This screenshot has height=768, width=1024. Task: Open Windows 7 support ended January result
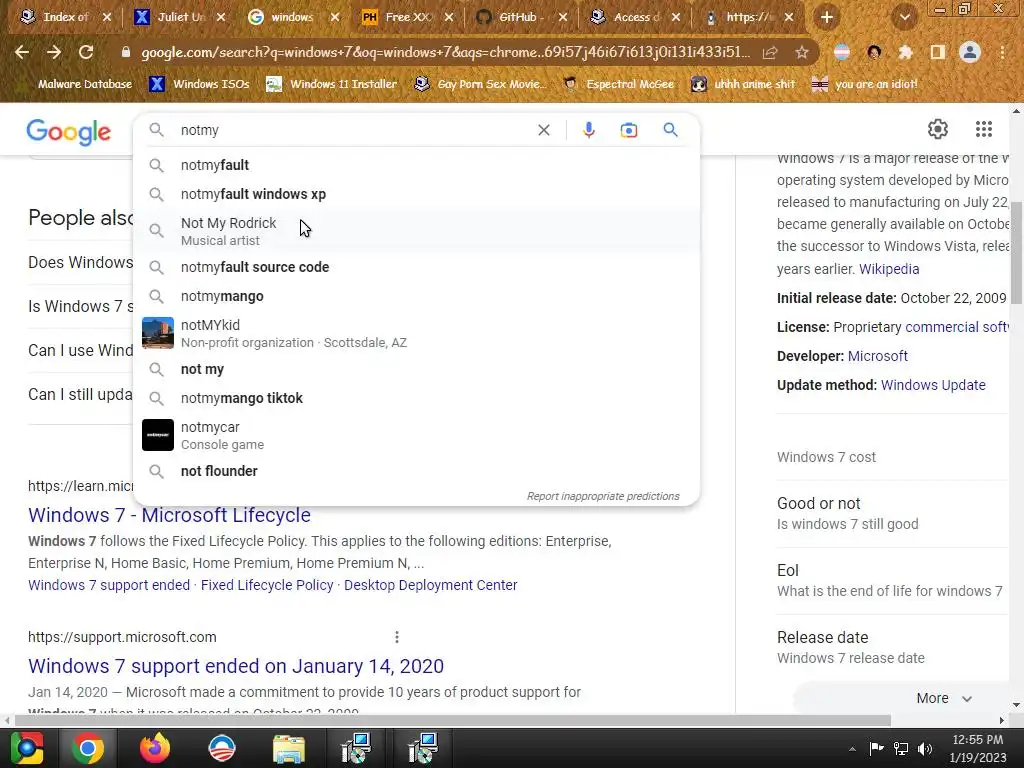pos(236,665)
